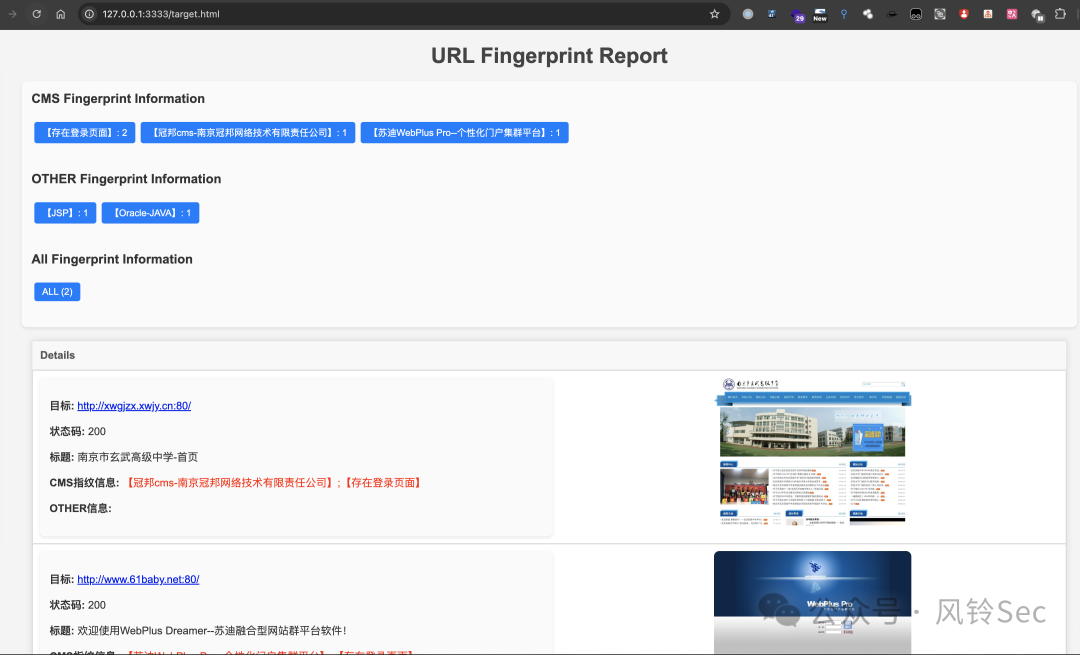The height and width of the screenshot is (655, 1080).
Task: Open the pink translate extension icon
Action: tap(1012, 14)
